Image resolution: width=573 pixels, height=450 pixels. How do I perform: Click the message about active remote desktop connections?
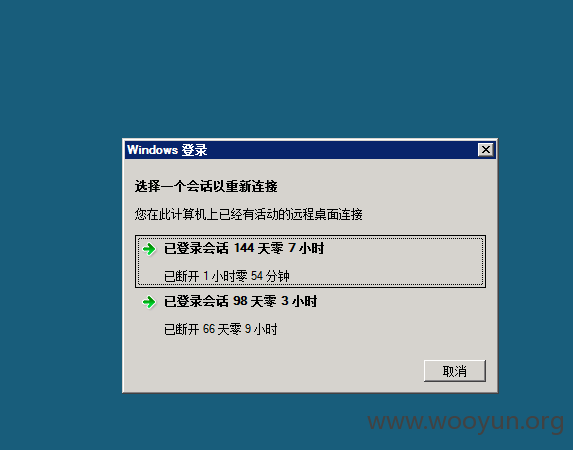pos(248,214)
